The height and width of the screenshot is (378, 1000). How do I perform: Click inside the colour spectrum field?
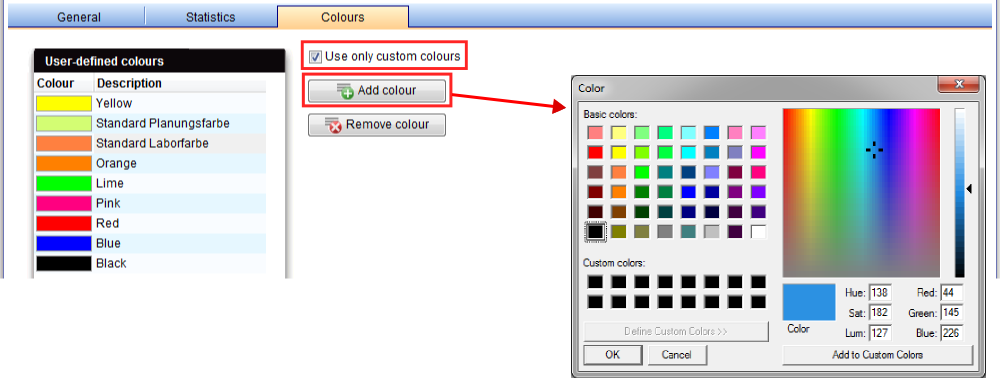click(862, 193)
